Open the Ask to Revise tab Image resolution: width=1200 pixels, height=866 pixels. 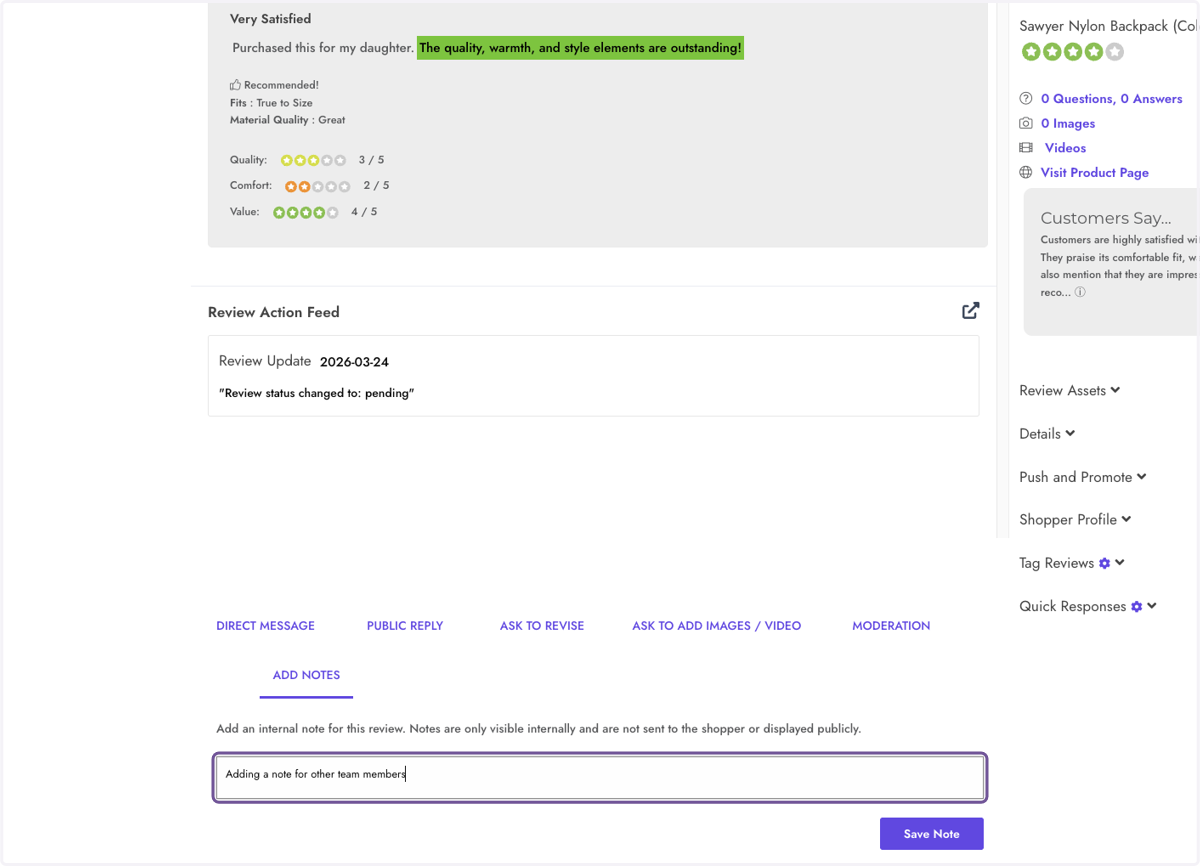pos(542,626)
